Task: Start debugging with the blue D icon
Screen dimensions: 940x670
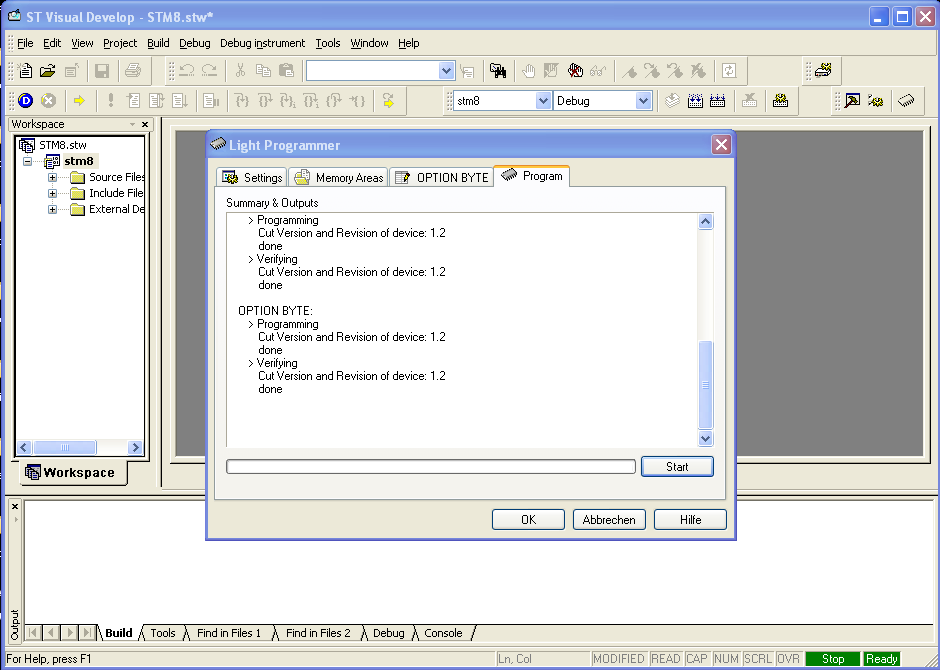Action: 25,101
